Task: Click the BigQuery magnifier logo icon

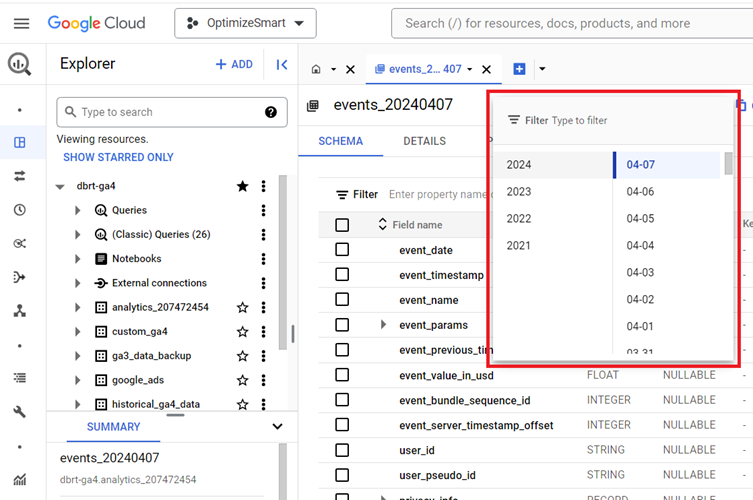Action: (19, 64)
